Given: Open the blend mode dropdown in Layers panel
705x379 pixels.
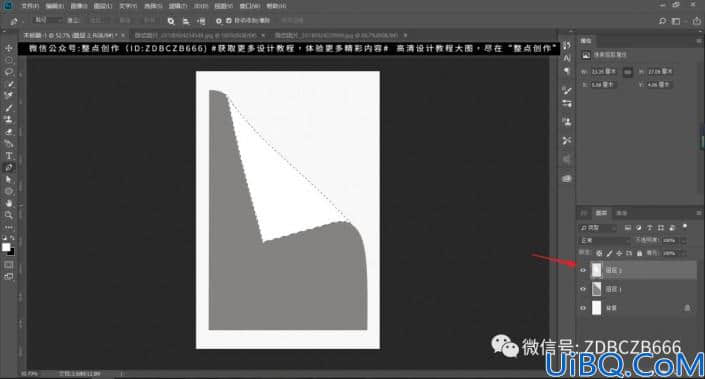Looking at the screenshot, I should point(605,241).
